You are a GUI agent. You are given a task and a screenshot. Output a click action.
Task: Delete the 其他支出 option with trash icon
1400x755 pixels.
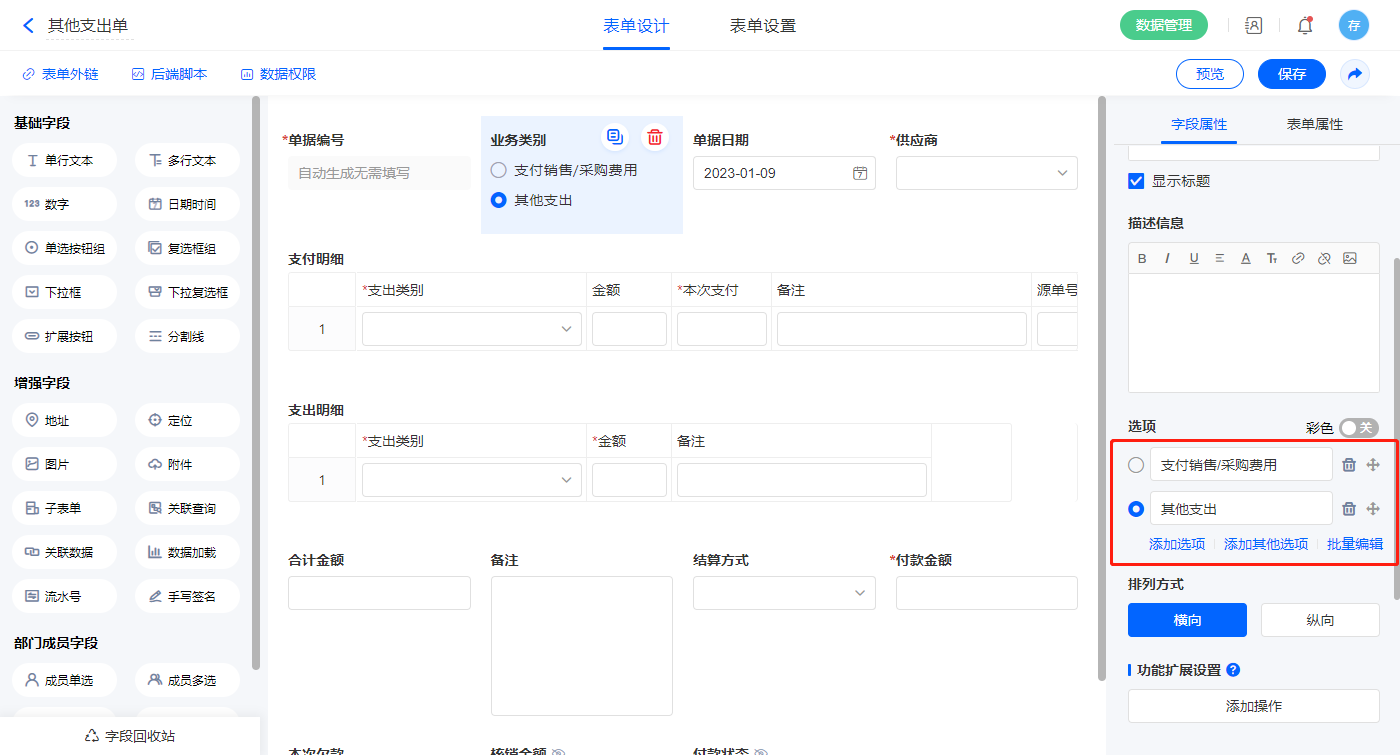[1348, 509]
